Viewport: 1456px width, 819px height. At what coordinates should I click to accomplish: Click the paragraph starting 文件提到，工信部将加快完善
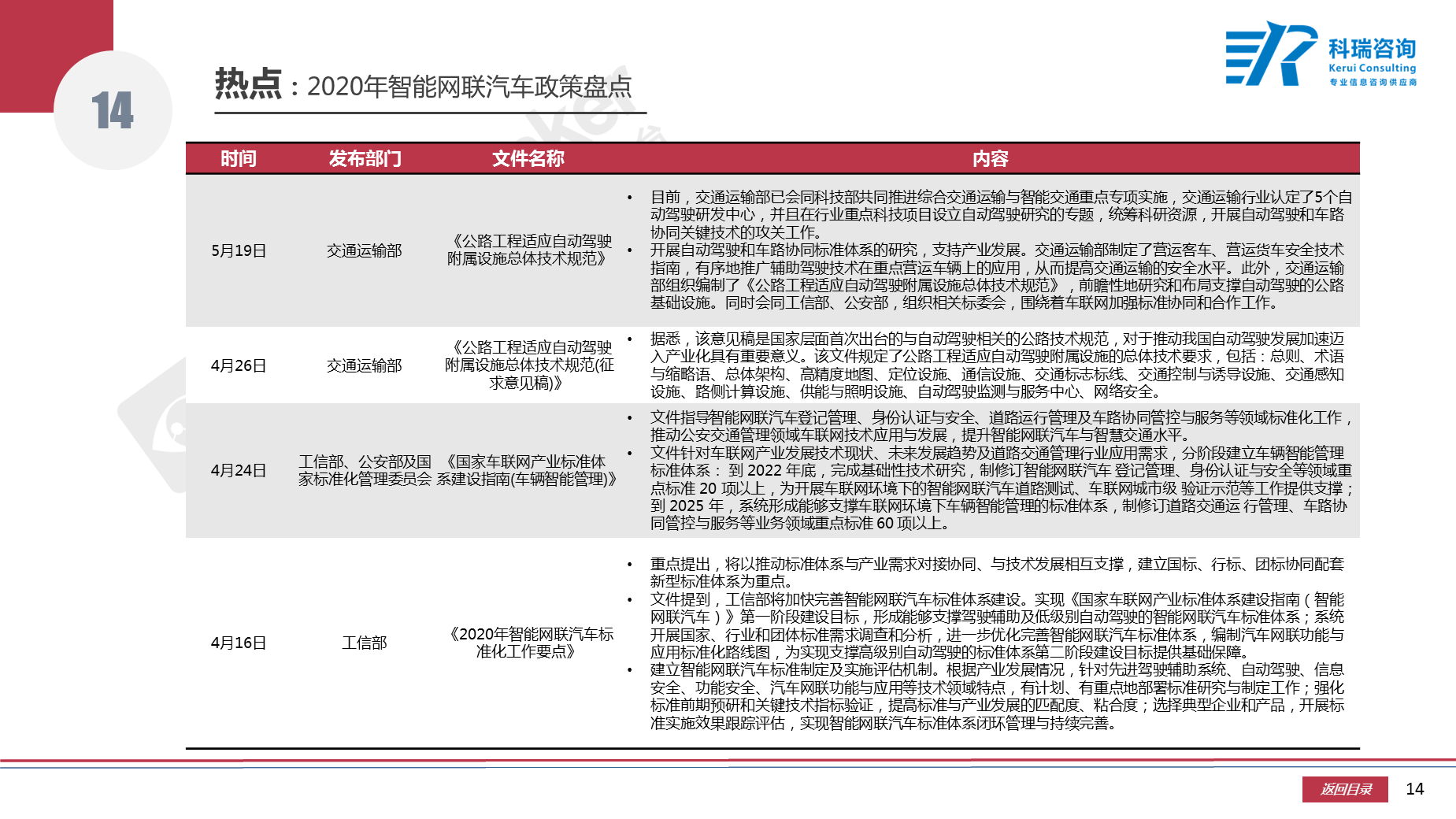997,626
